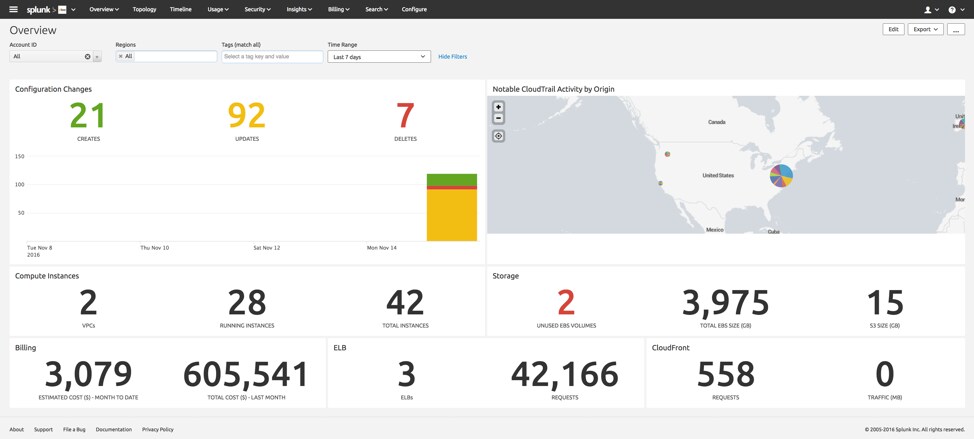Expand the Insights menu

(x=299, y=9)
